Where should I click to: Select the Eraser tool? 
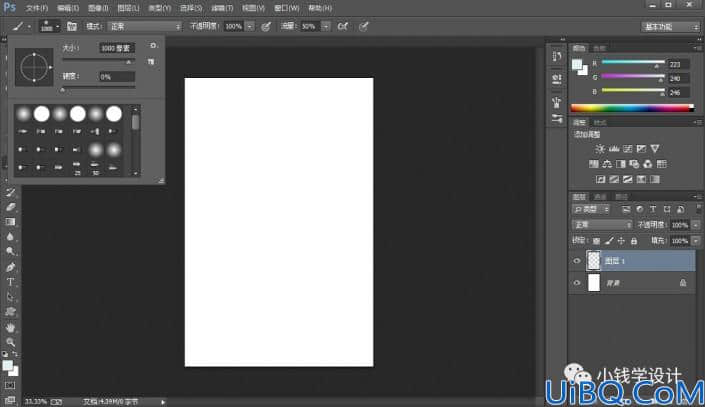pos(10,207)
